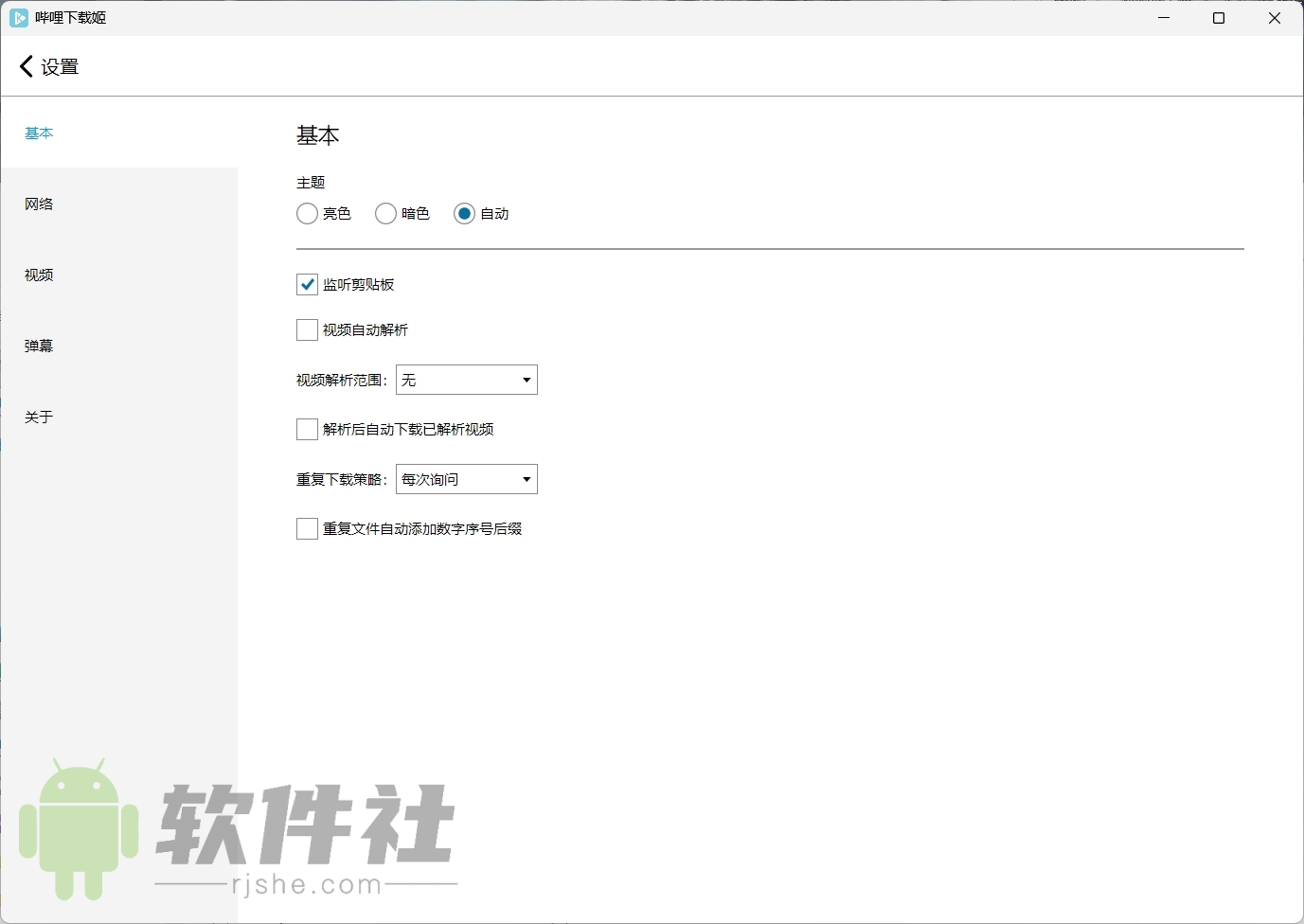Open the 关于 about section

click(x=38, y=417)
